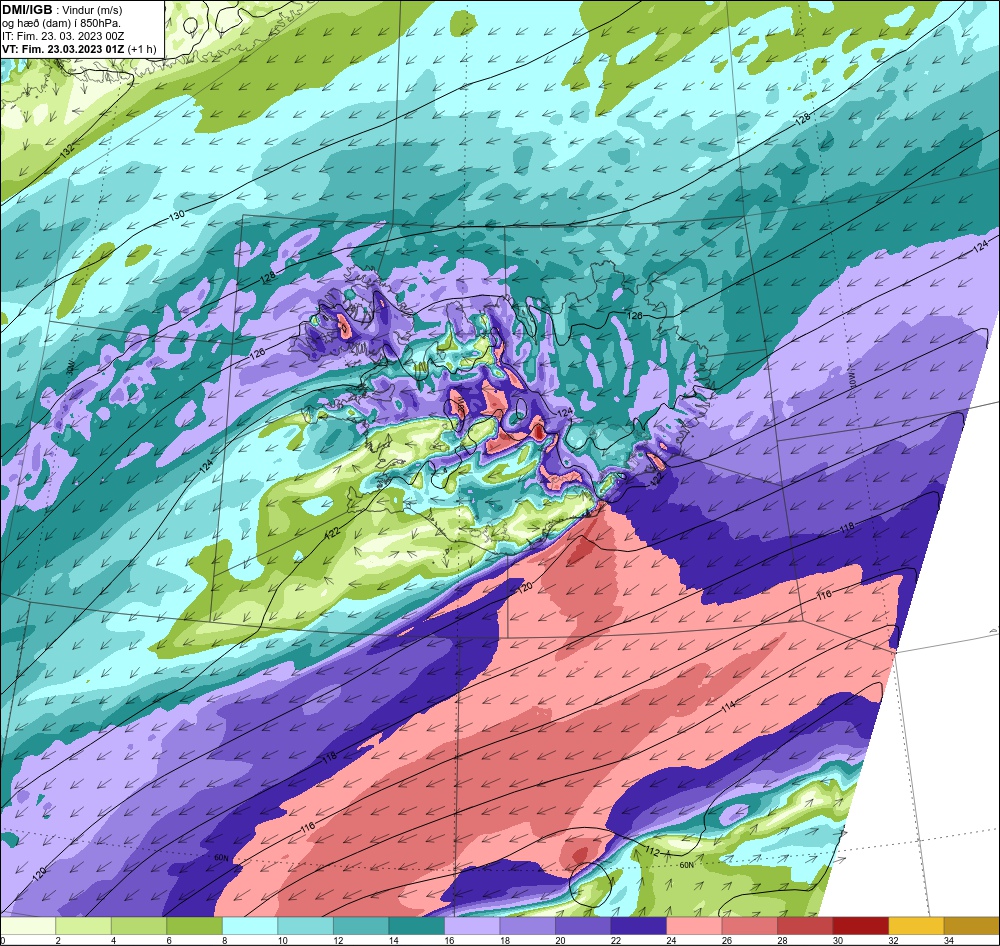Click the '(+1 h)' forecast offset text
The image size is (1000, 946).
[142, 49]
